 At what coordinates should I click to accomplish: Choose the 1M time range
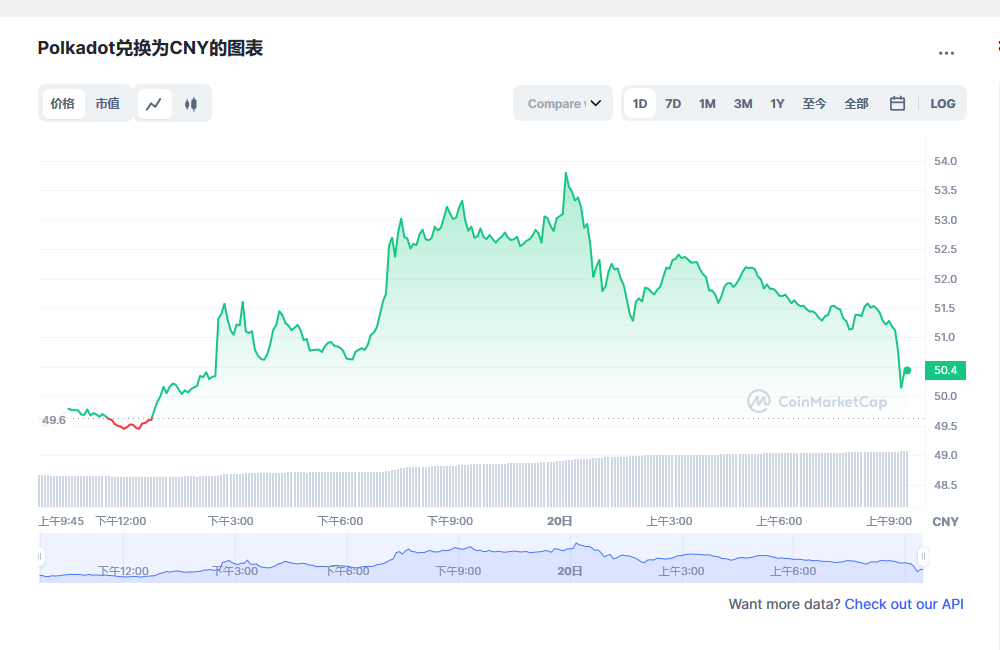[x=707, y=104]
